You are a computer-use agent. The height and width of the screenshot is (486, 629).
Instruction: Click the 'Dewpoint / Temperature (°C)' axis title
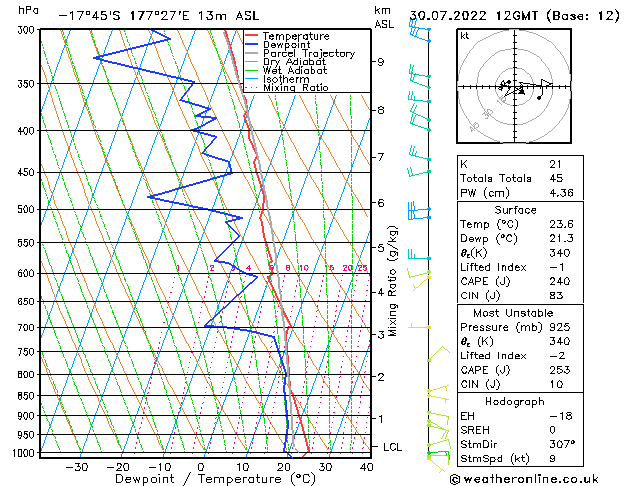point(215,479)
